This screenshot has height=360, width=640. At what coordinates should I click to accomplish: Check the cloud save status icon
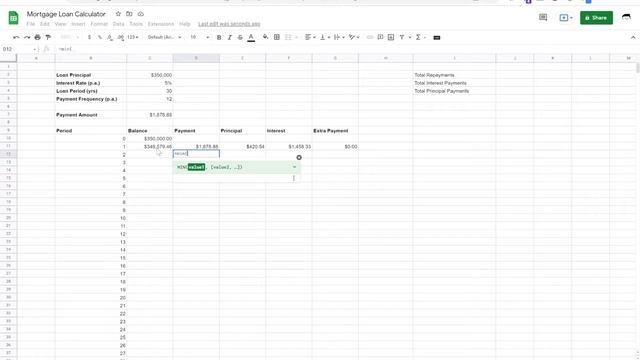140,14
